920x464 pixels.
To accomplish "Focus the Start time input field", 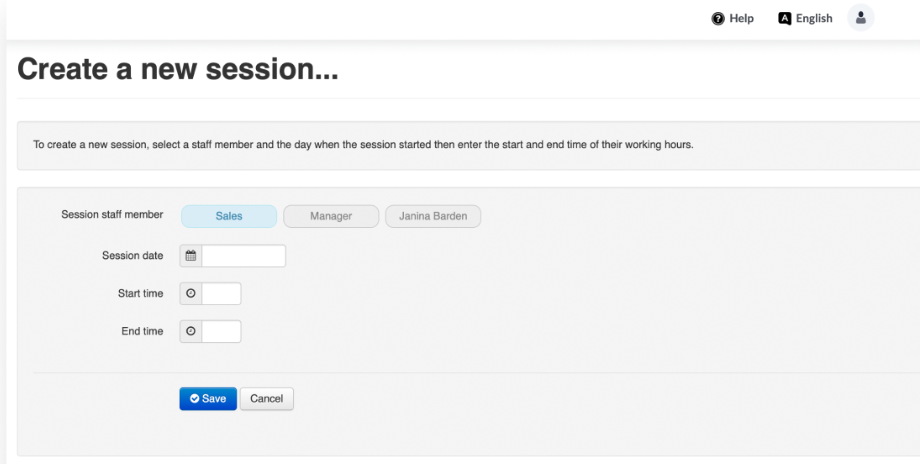I will coord(222,294).
